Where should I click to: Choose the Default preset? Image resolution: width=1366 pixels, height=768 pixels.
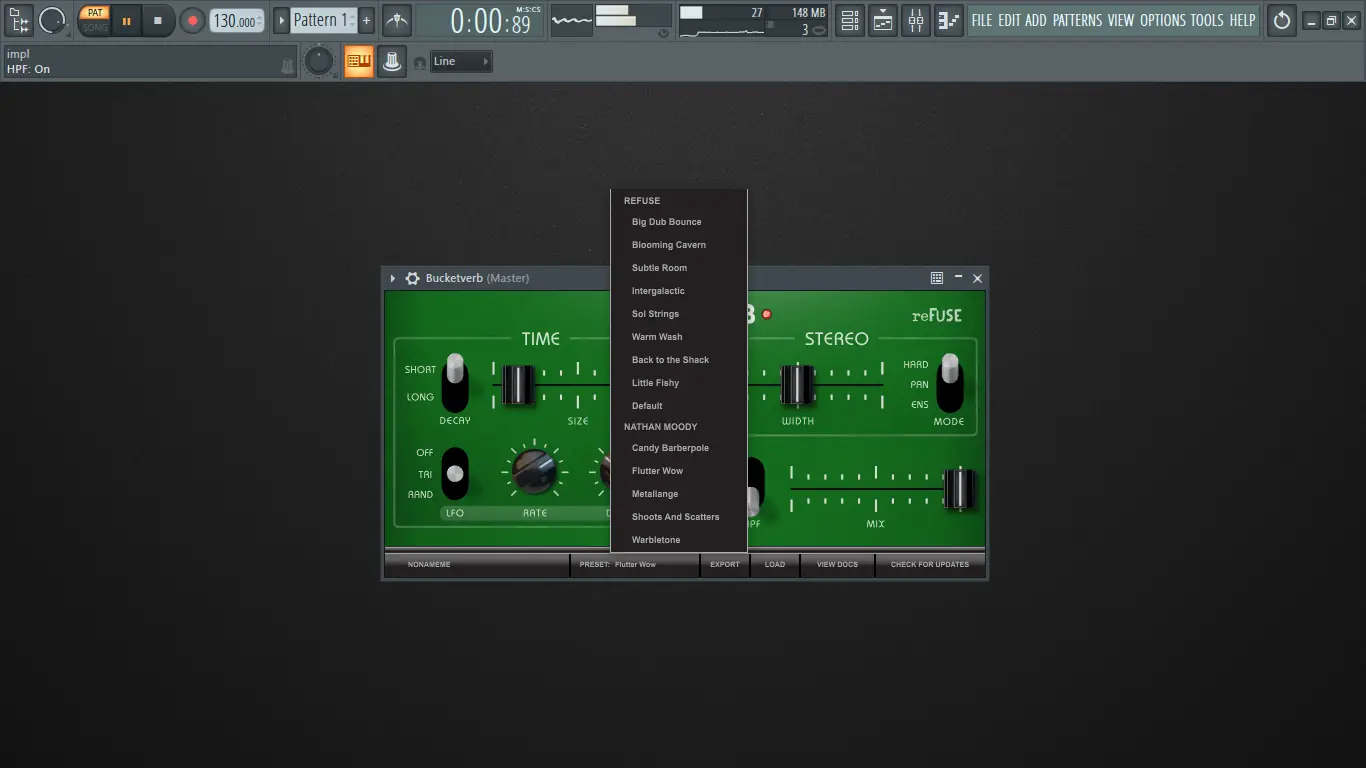click(x=679, y=406)
